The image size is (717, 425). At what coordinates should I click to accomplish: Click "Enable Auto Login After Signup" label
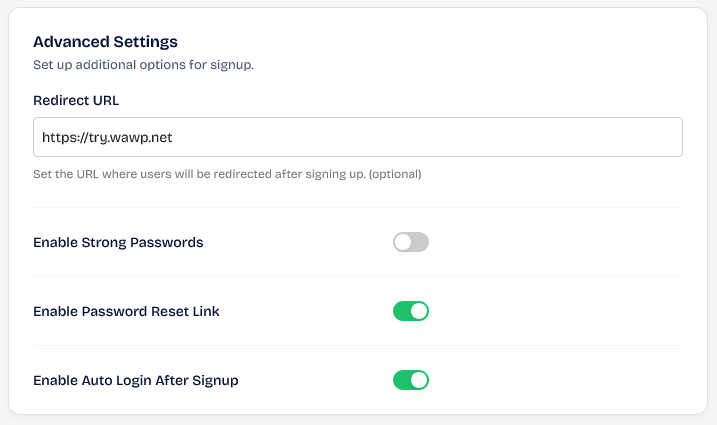point(135,380)
